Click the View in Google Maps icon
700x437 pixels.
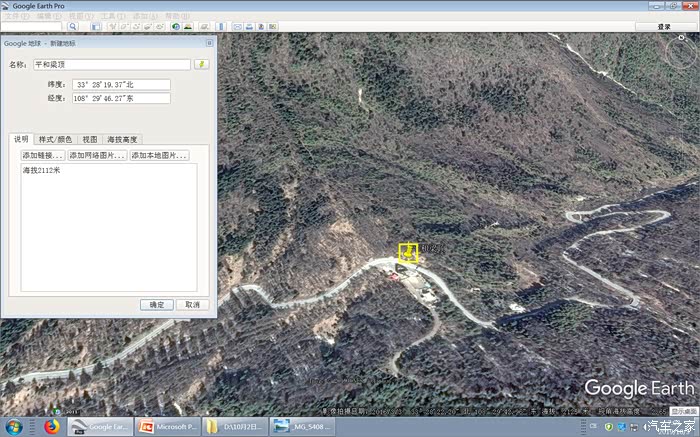[272, 26]
